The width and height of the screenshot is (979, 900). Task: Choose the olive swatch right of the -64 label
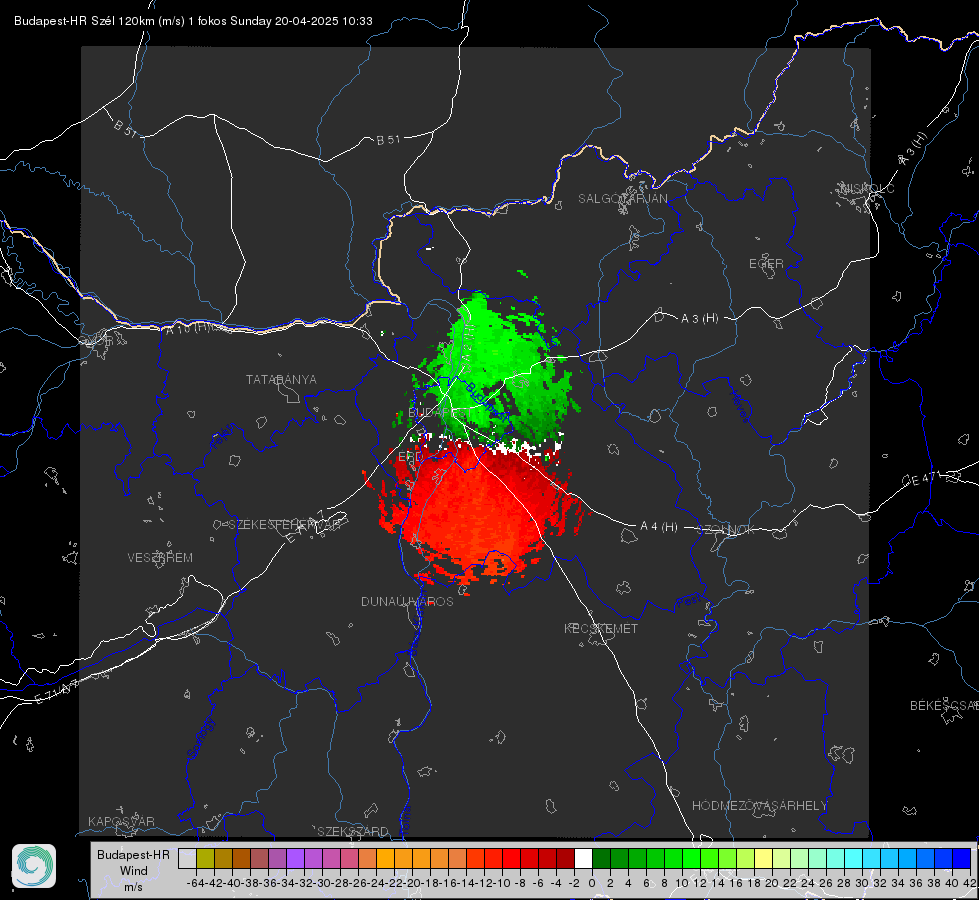coord(205,858)
